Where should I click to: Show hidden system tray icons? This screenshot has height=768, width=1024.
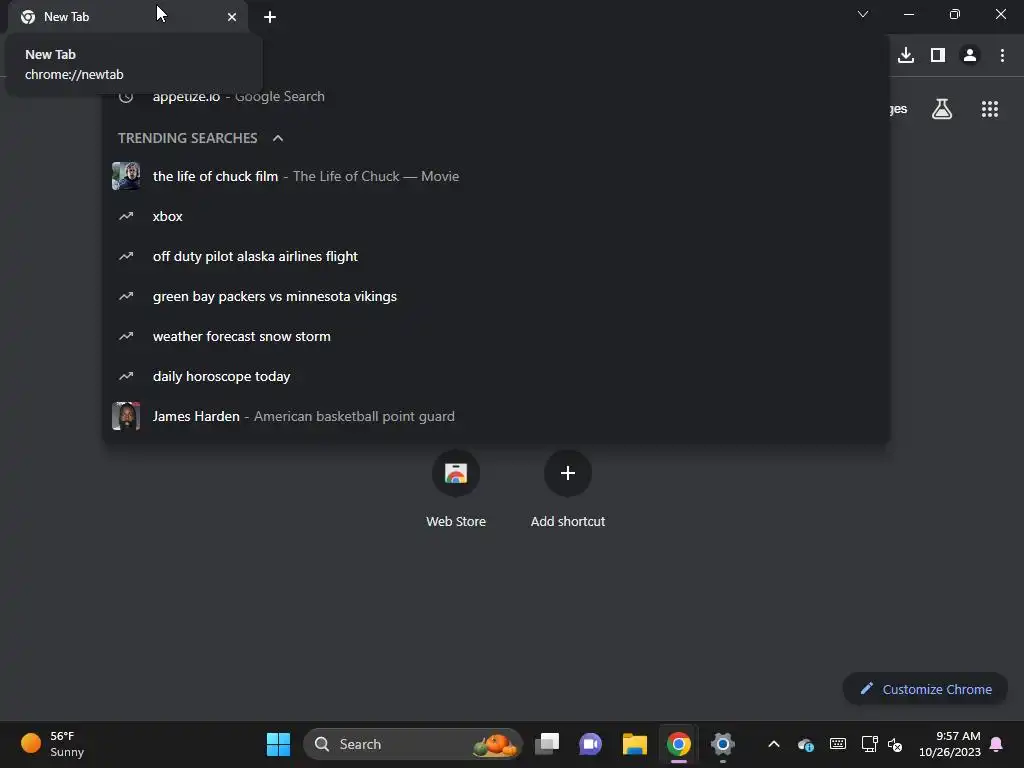coord(774,744)
